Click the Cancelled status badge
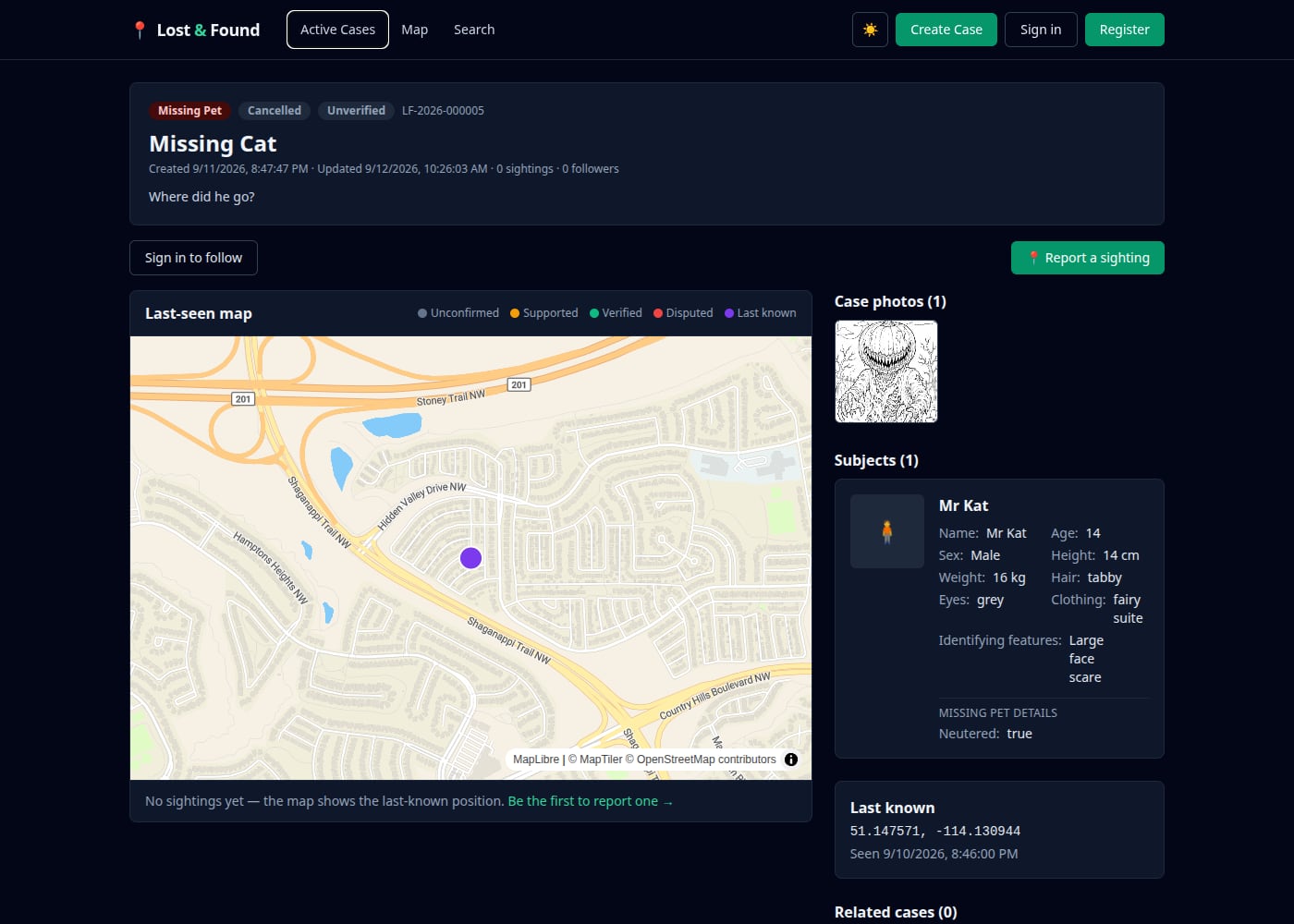Image resolution: width=1294 pixels, height=924 pixels. pos(275,111)
